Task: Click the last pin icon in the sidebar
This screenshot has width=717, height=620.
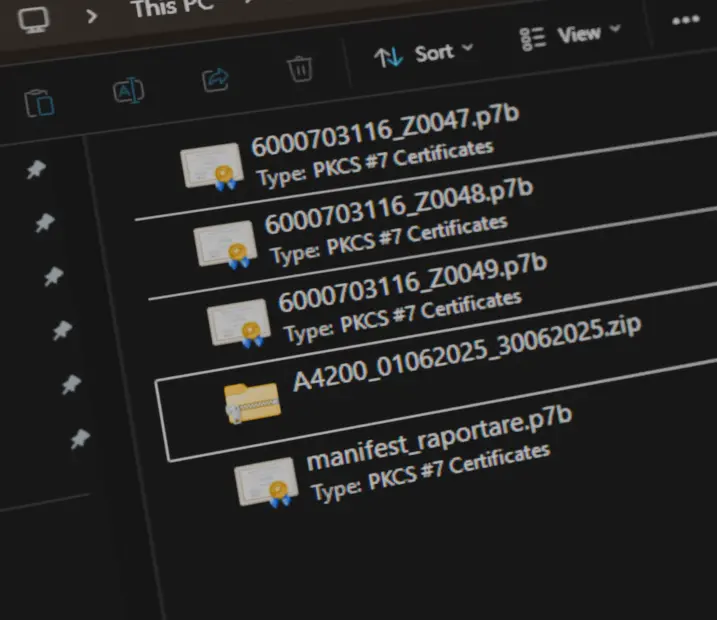Action: pos(80,439)
